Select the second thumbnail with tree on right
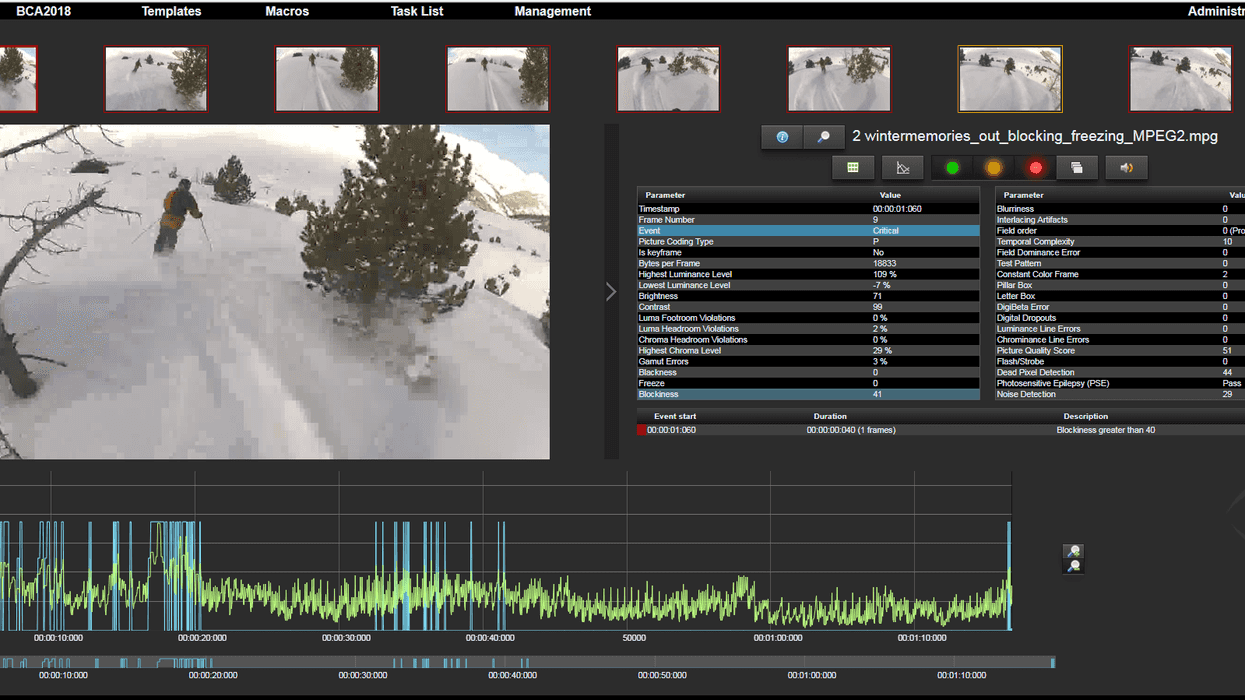The width and height of the screenshot is (1245, 700). pyautogui.click(x=157, y=79)
